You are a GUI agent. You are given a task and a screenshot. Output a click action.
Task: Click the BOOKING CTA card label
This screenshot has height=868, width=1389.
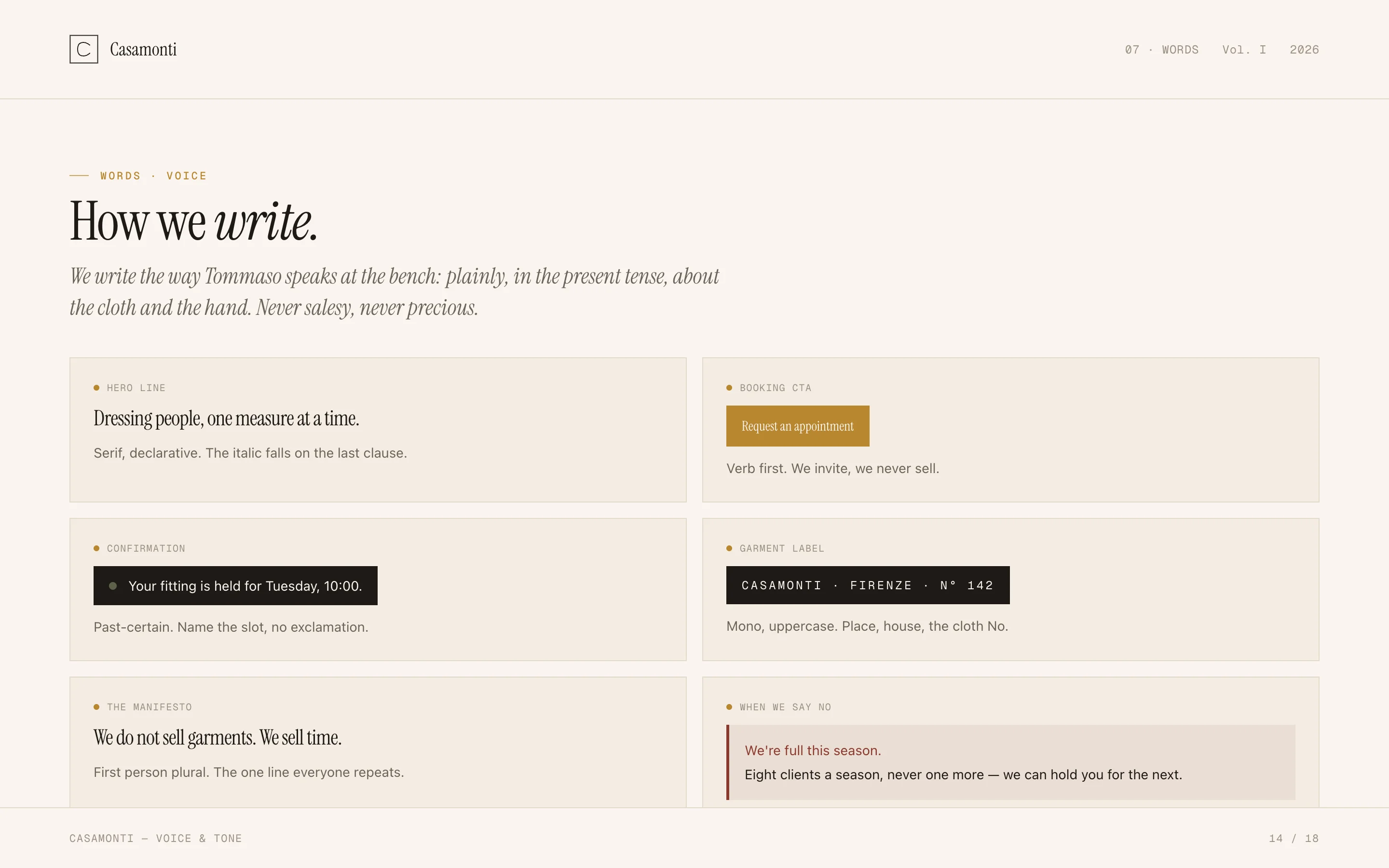(x=776, y=388)
